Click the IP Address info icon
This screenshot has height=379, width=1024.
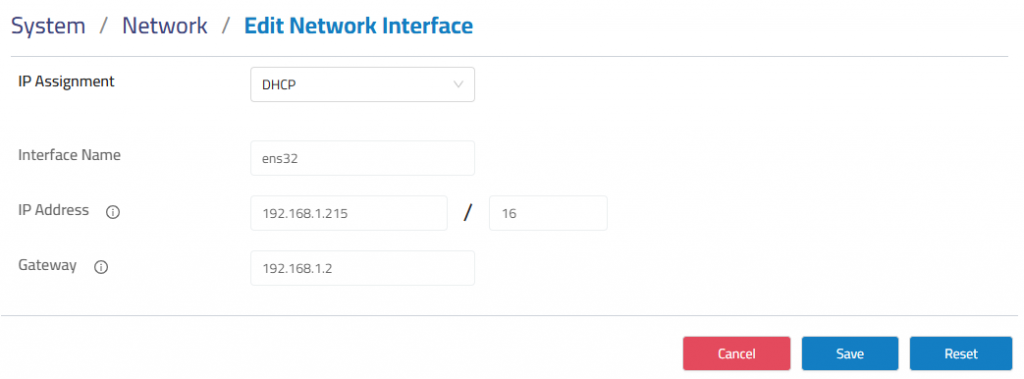click(x=113, y=212)
